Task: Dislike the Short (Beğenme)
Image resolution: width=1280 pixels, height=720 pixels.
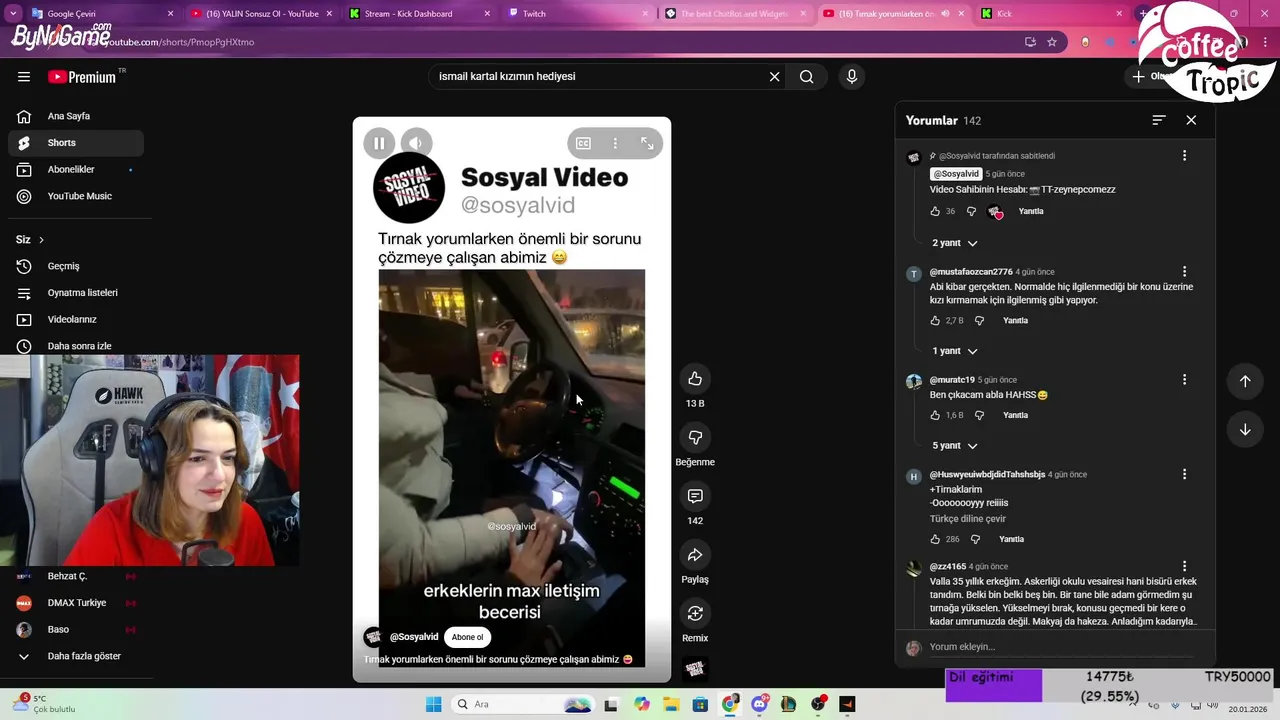Action: pyautogui.click(x=695, y=437)
